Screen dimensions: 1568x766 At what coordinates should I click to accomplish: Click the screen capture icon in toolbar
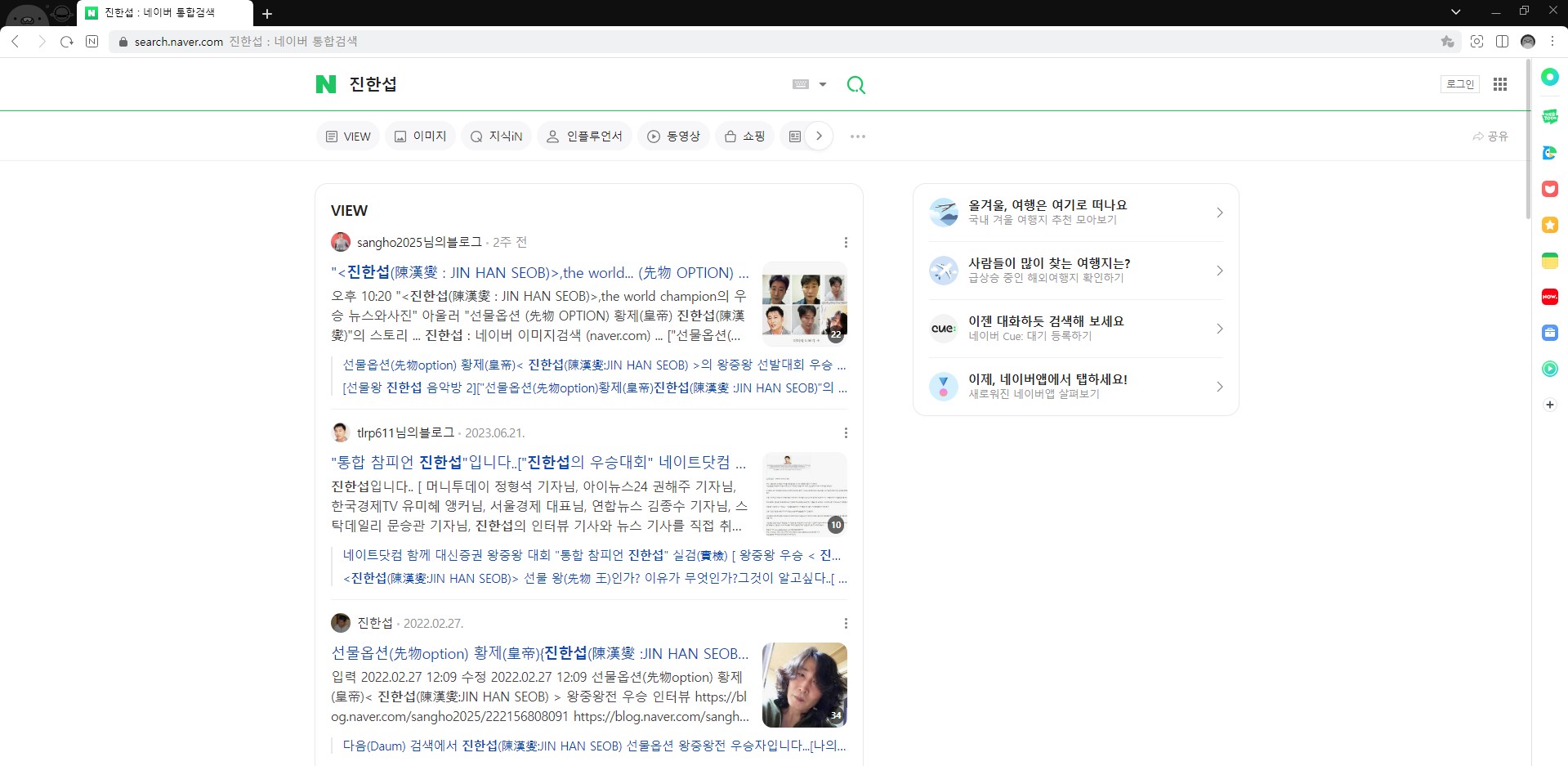[1476, 42]
